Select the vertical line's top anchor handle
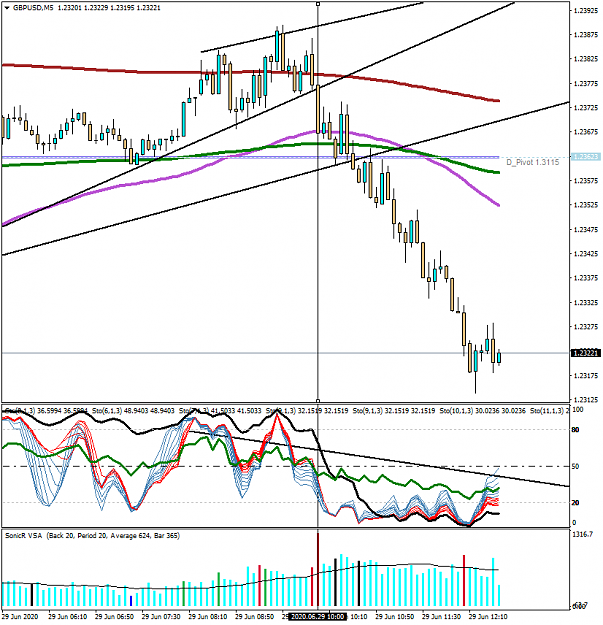This screenshot has height=625, width=603. coord(318,4)
